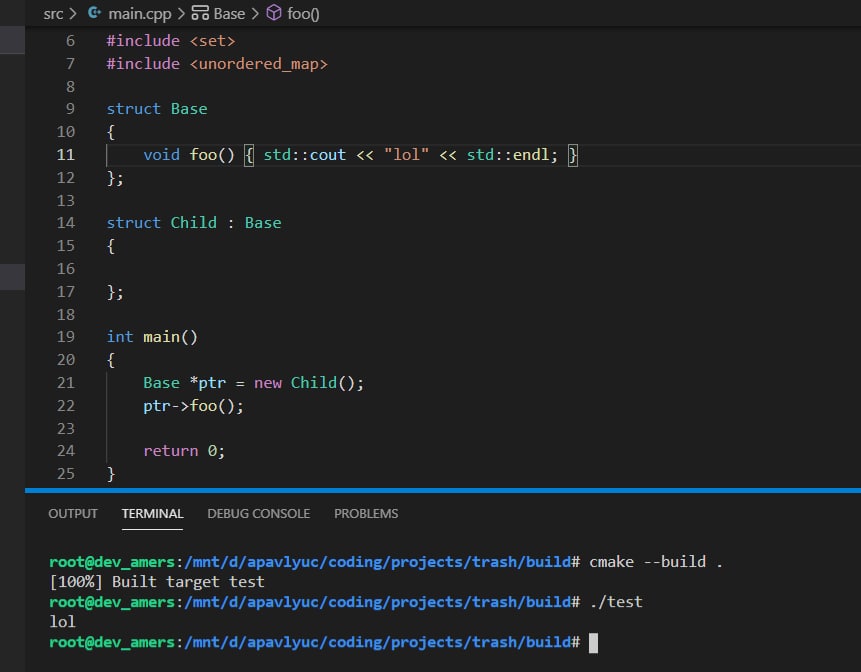Screen dimensions: 861x672
Task: Click line number 21 in gutter
Action: [66, 383]
